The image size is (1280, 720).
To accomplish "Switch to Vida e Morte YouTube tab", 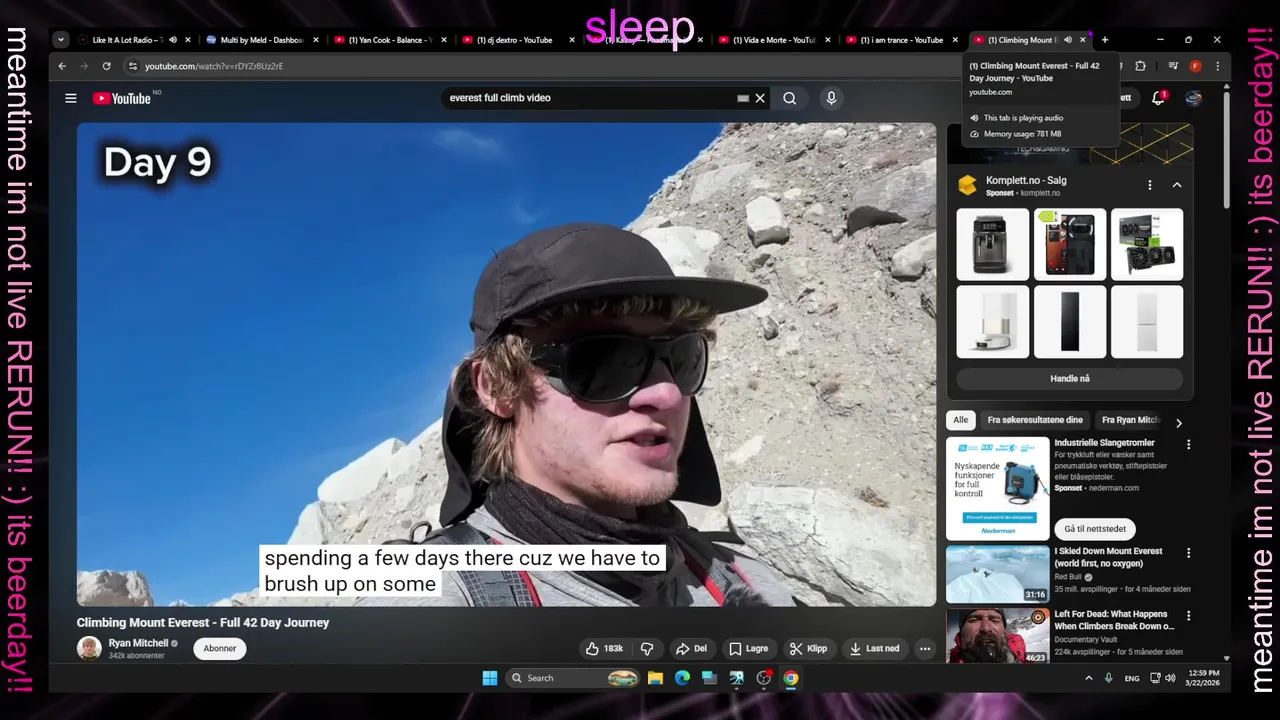I will (773, 40).
